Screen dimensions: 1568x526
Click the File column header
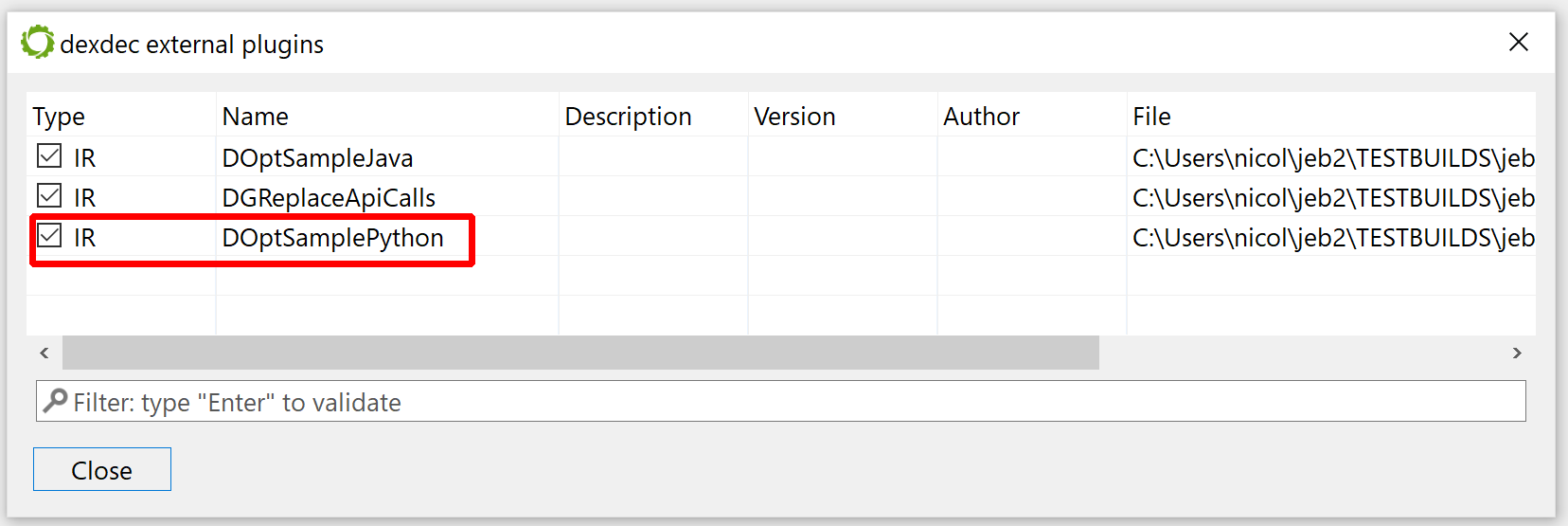click(x=1151, y=117)
